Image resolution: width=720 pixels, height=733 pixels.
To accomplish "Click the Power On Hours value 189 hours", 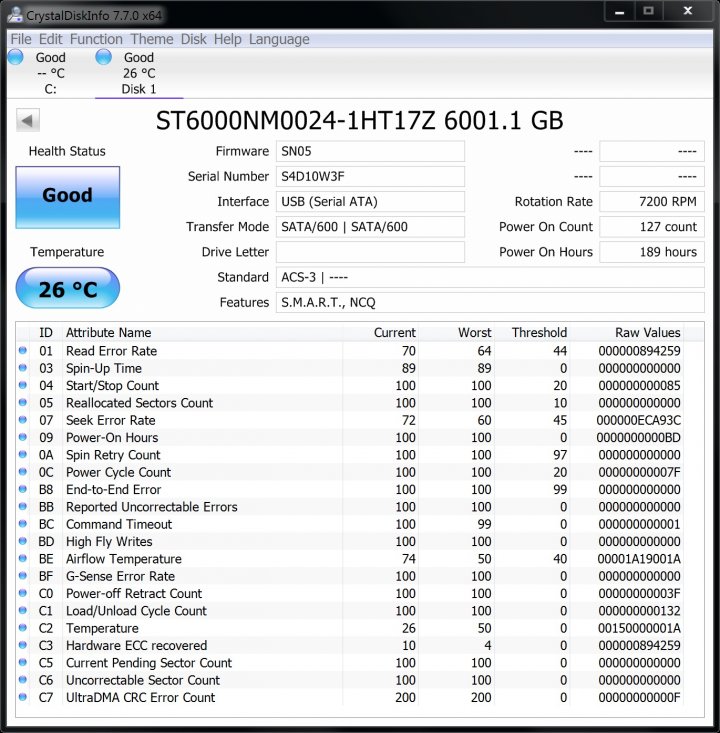I will tap(652, 252).
